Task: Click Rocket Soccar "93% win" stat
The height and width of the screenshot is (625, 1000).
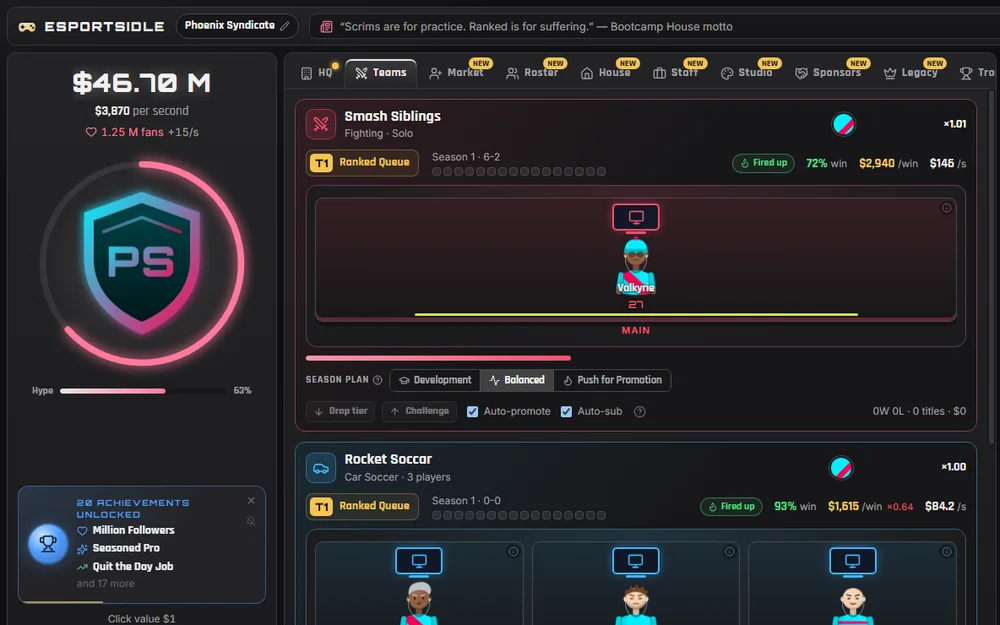Action: (x=795, y=507)
